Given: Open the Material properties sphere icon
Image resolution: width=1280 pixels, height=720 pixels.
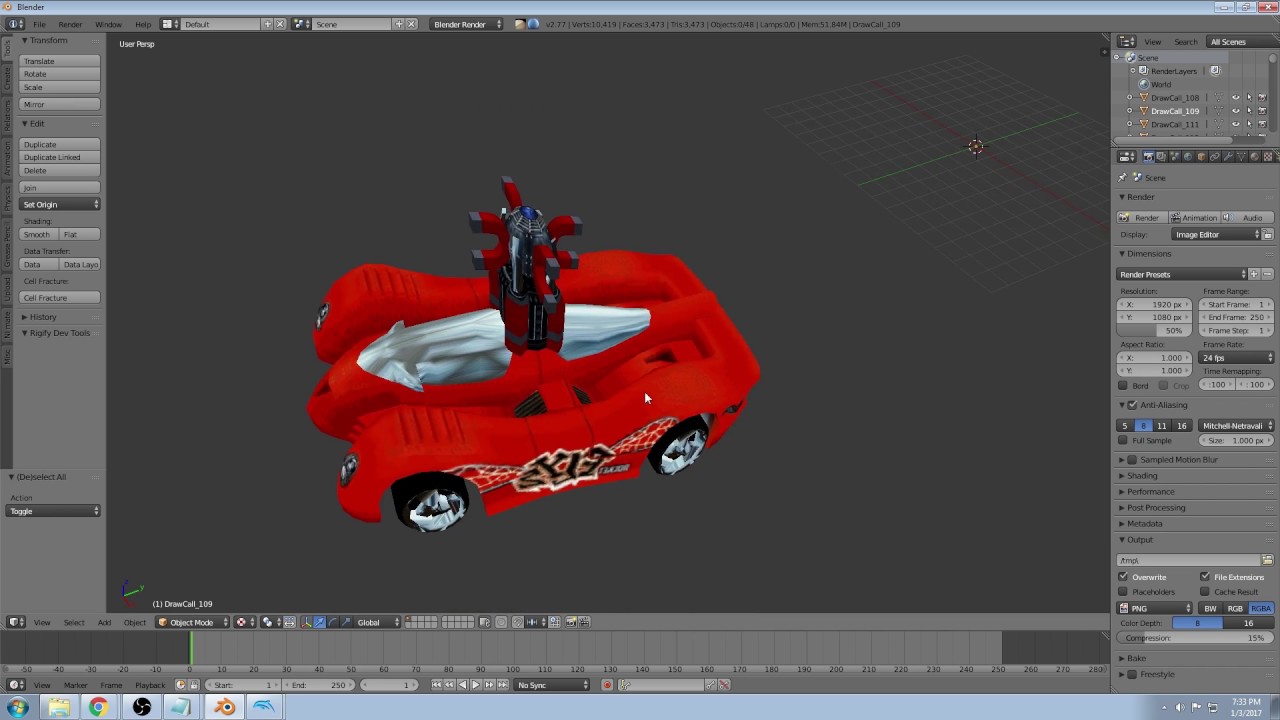Looking at the screenshot, I should [x=1254, y=157].
